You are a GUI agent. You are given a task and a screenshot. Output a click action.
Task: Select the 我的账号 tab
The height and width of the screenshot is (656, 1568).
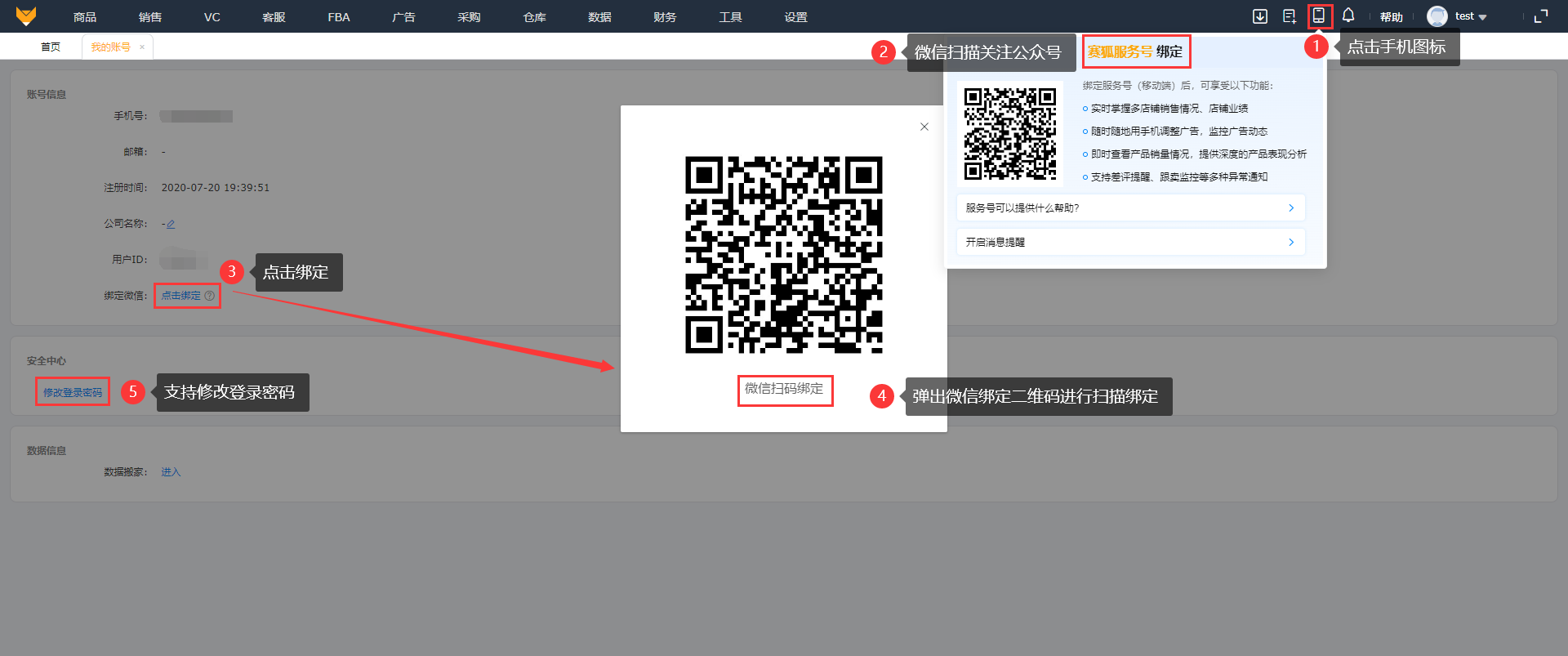tap(110, 47)
